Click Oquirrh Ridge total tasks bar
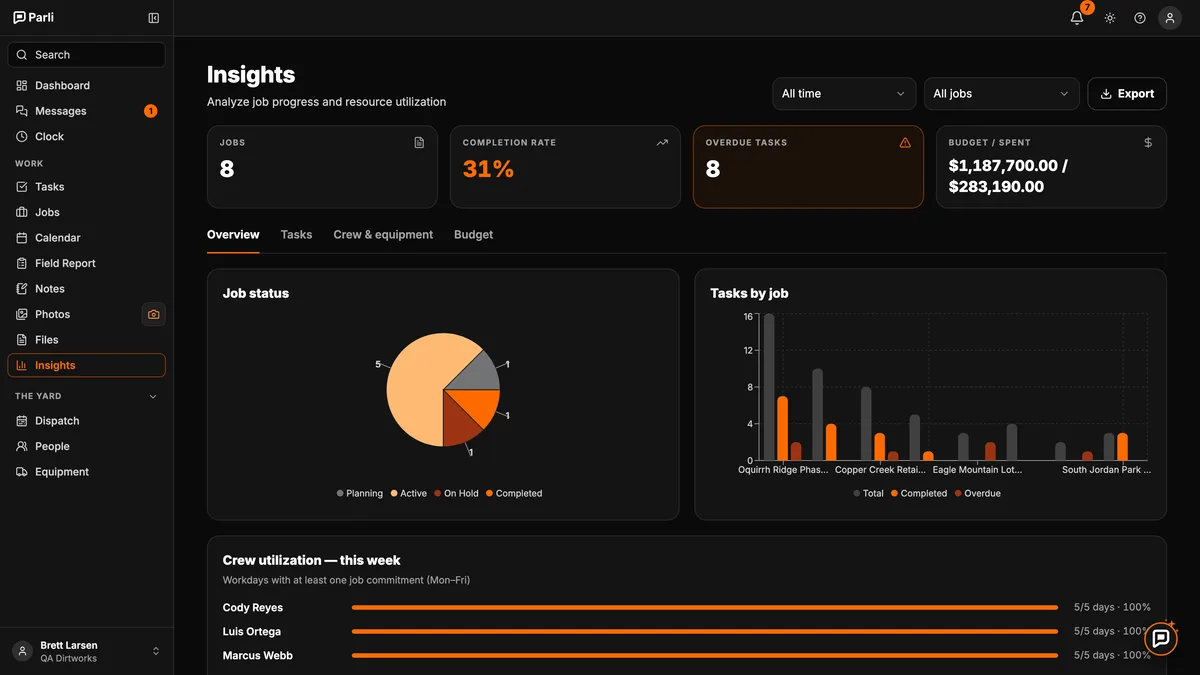1200x675 pixels. (x=769, y=388)
